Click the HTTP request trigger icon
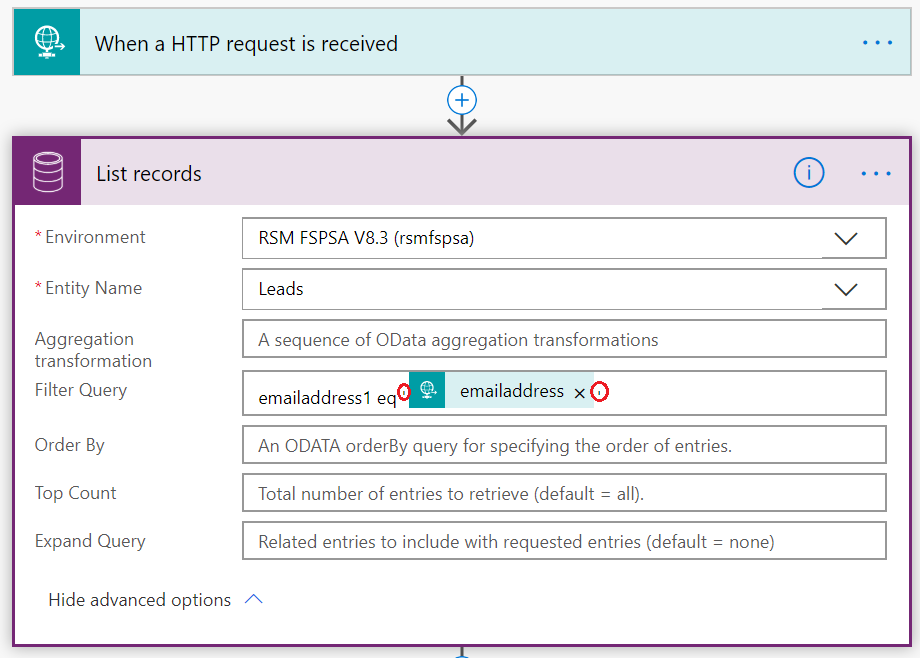 [47, 43]
